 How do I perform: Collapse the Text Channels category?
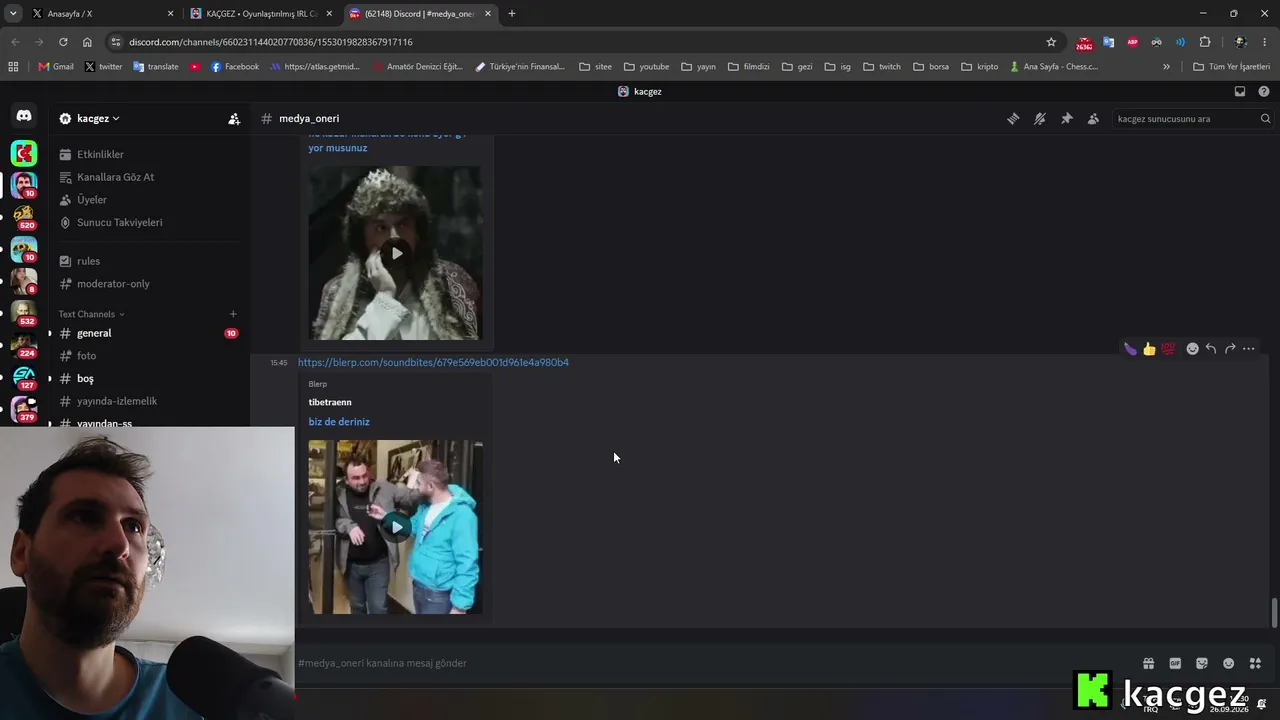(x=92, y=314)
